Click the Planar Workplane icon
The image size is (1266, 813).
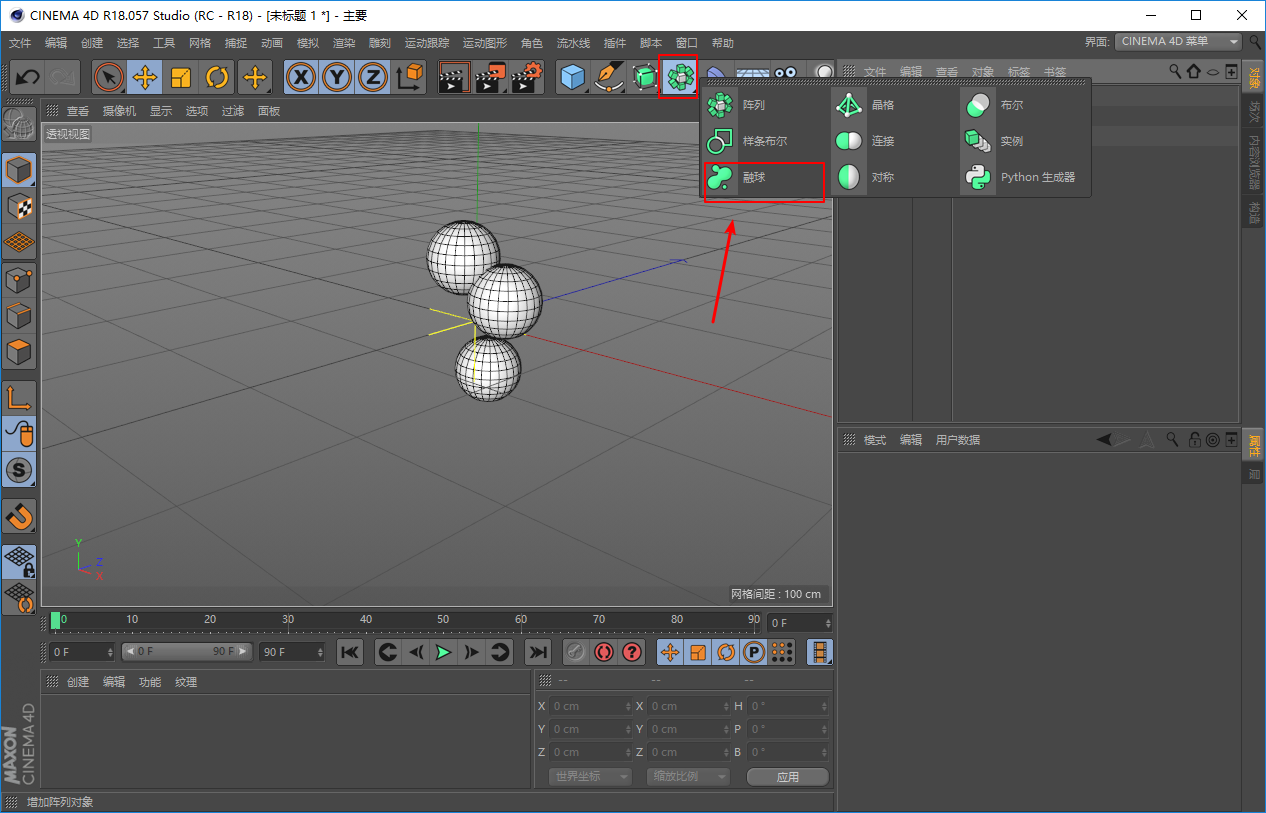click(x=19, y=597)
